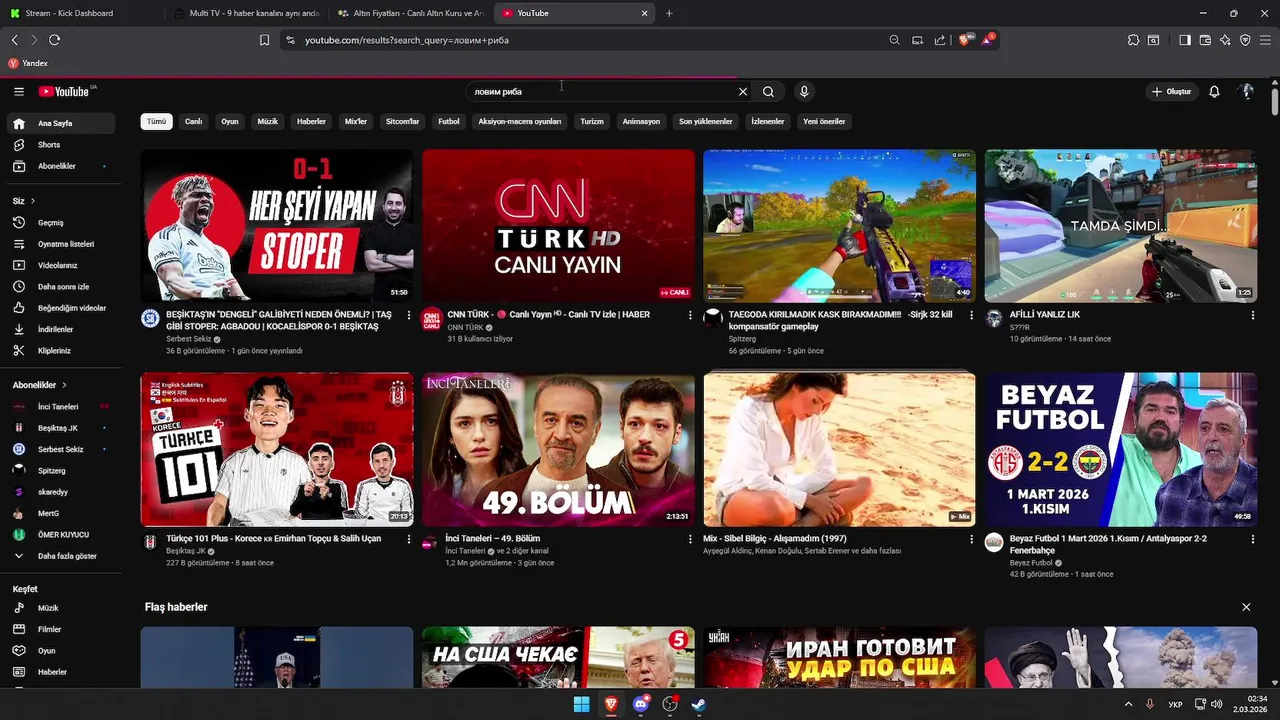Open options for CNN TÜRK live video
The image size is (1280, 720).
[x=690, y=315]
